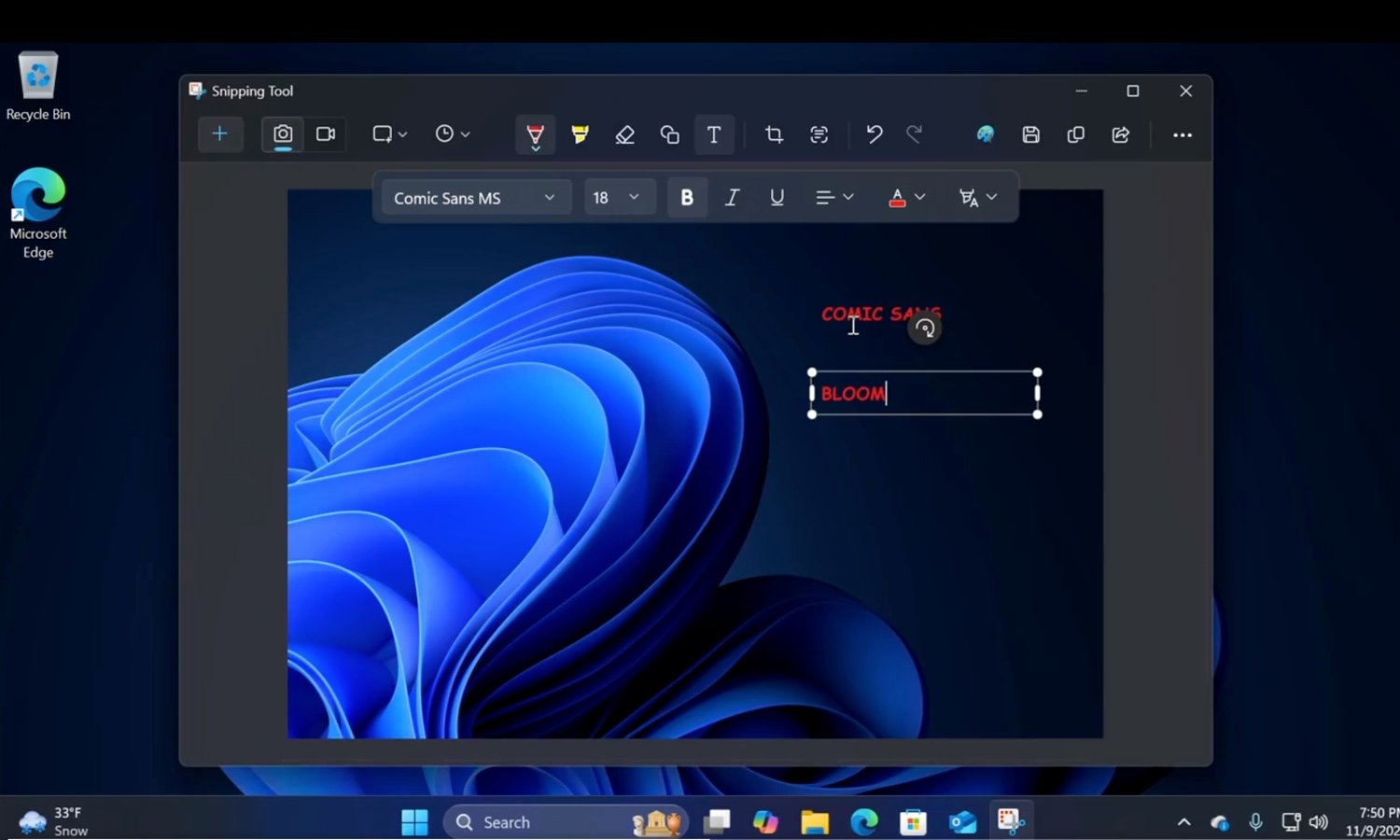Screen dimensions: 1400x840
Task: Select the Text tool
Action: 714,134
